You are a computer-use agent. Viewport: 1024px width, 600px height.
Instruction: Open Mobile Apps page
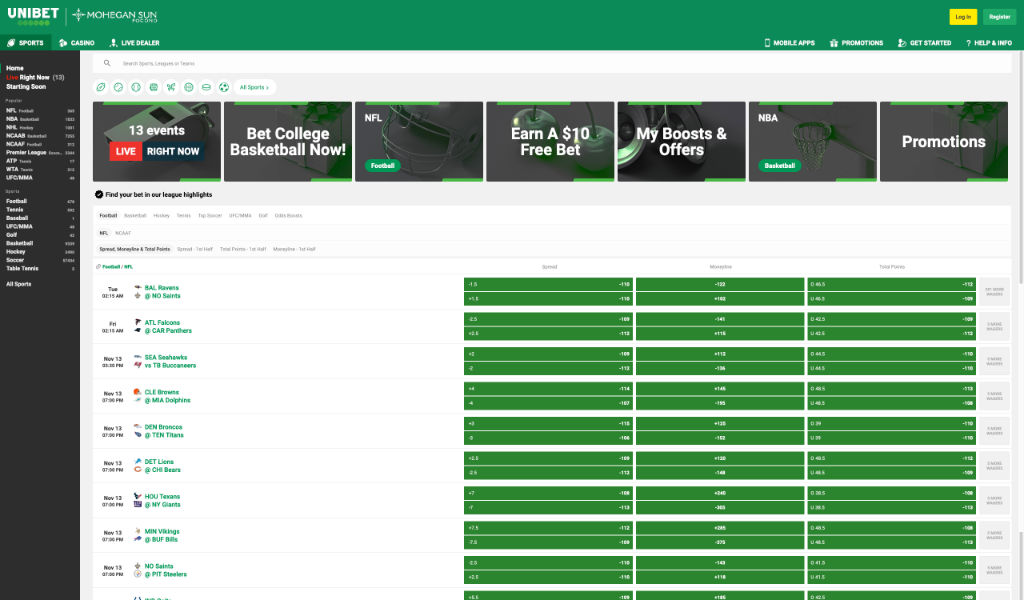790,42
